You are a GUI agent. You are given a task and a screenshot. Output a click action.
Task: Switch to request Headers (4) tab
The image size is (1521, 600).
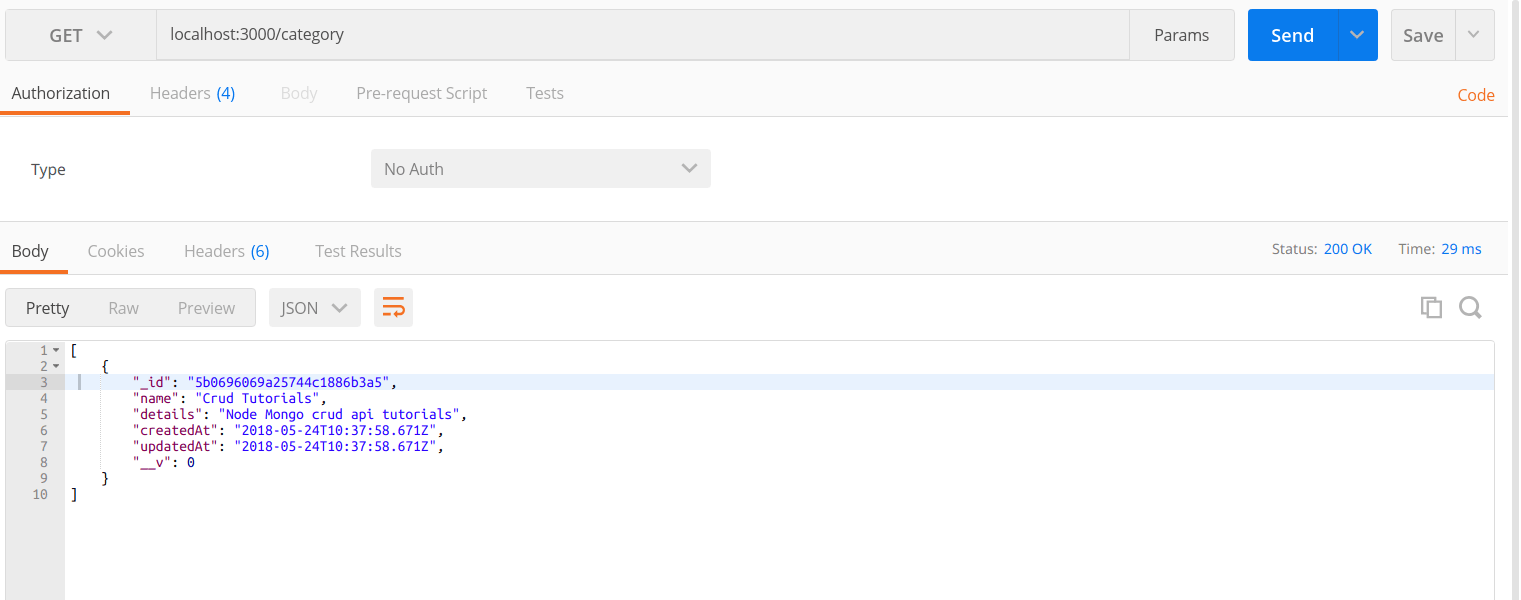click(192, 93)
